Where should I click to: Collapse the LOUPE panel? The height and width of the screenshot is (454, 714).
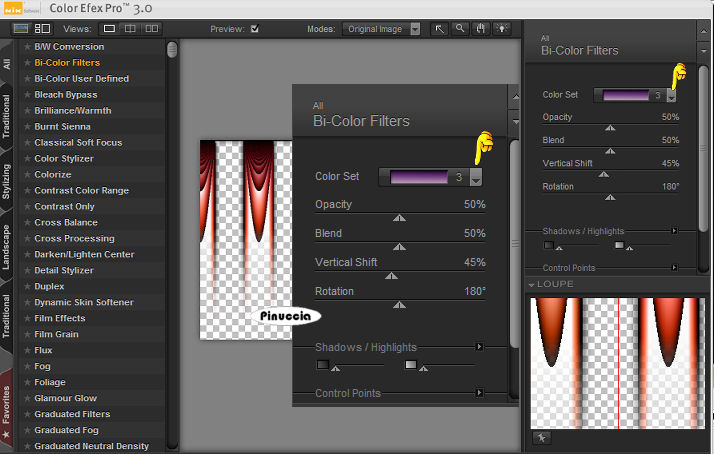[x=531, y=284]
